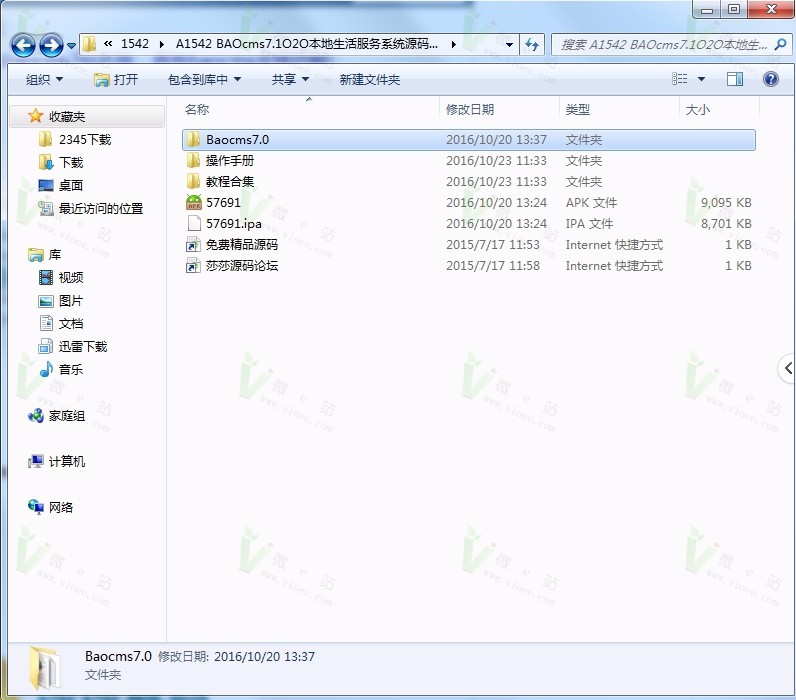Select the Baocms7.0 folder icon
The height and width of the screenshot is (700, 796).
click(x=193, y=140)
